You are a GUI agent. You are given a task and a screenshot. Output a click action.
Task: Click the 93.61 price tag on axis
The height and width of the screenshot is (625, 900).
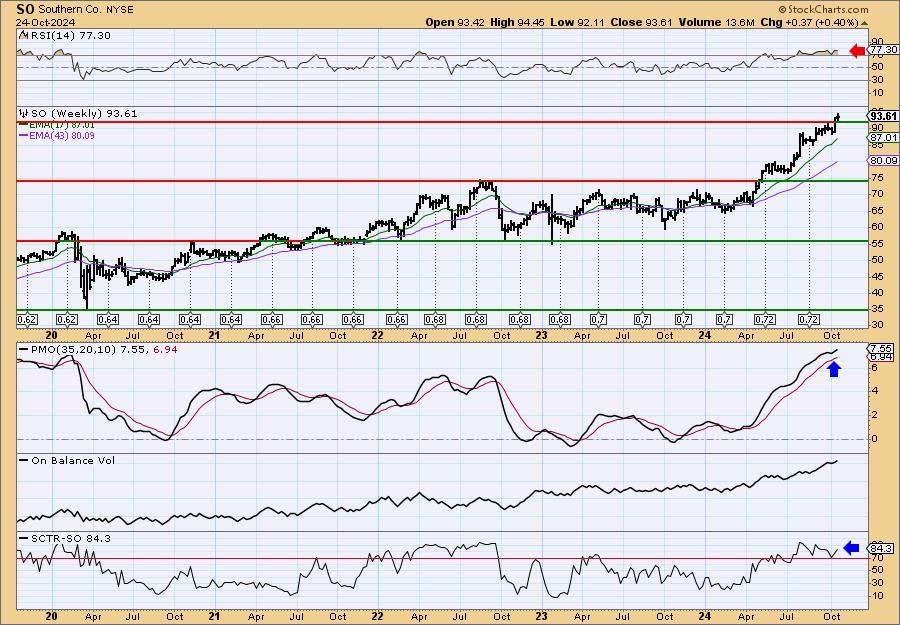point(883,116)
